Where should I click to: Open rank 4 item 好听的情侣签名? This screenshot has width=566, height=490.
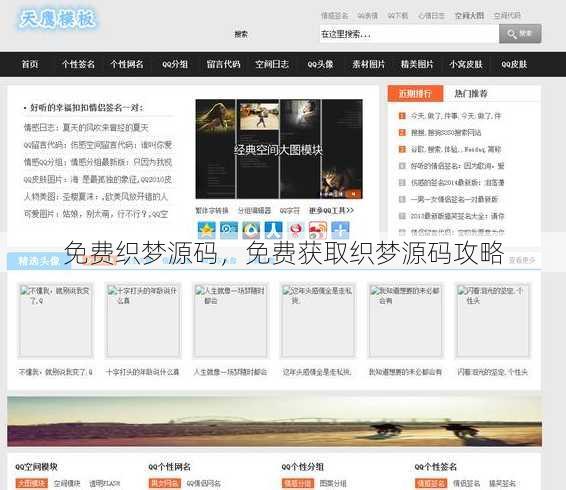pos(457,166)
